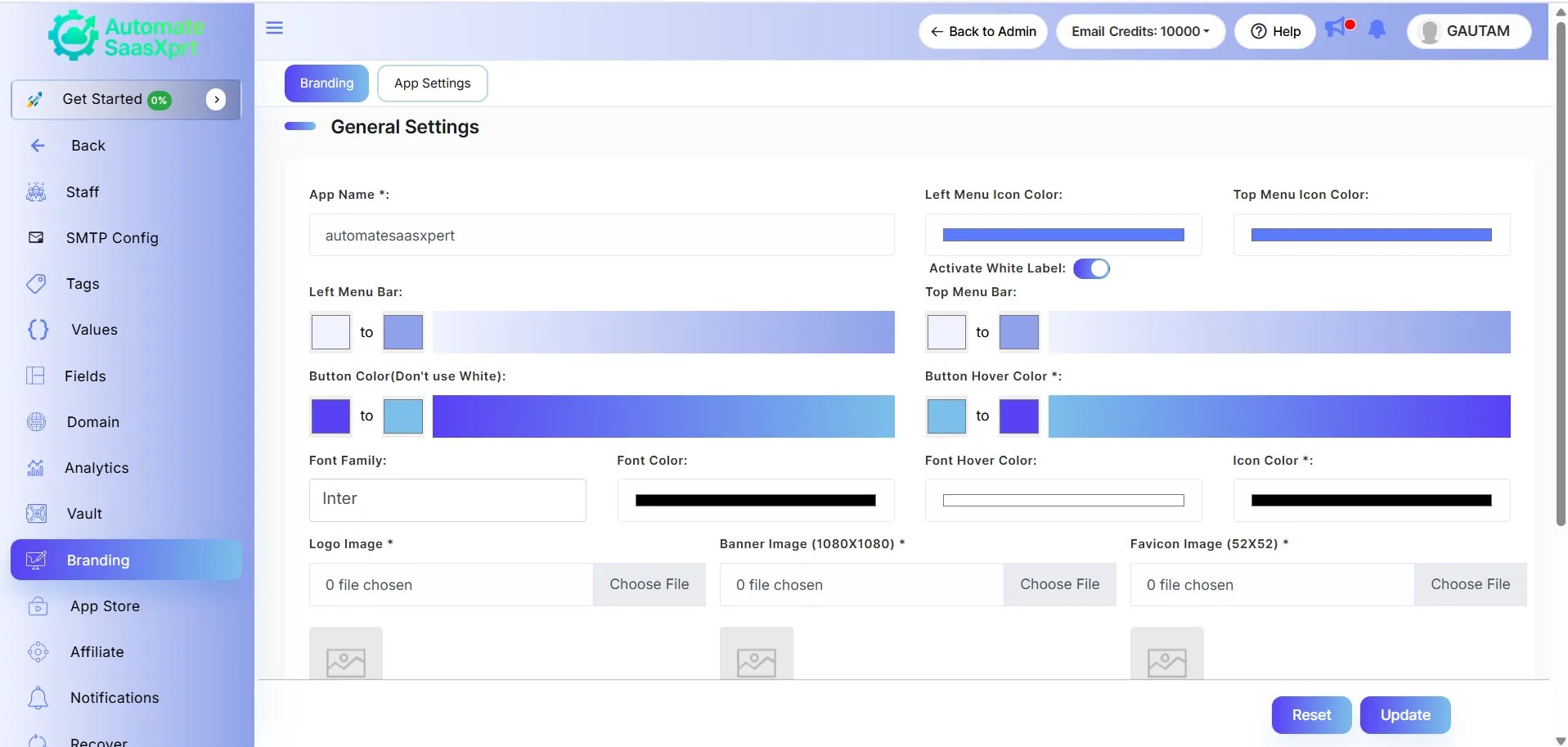Click the Analytics chart icon
Image resolution: width=1568 pixels, height=747 pixels.
click(36, 468)
